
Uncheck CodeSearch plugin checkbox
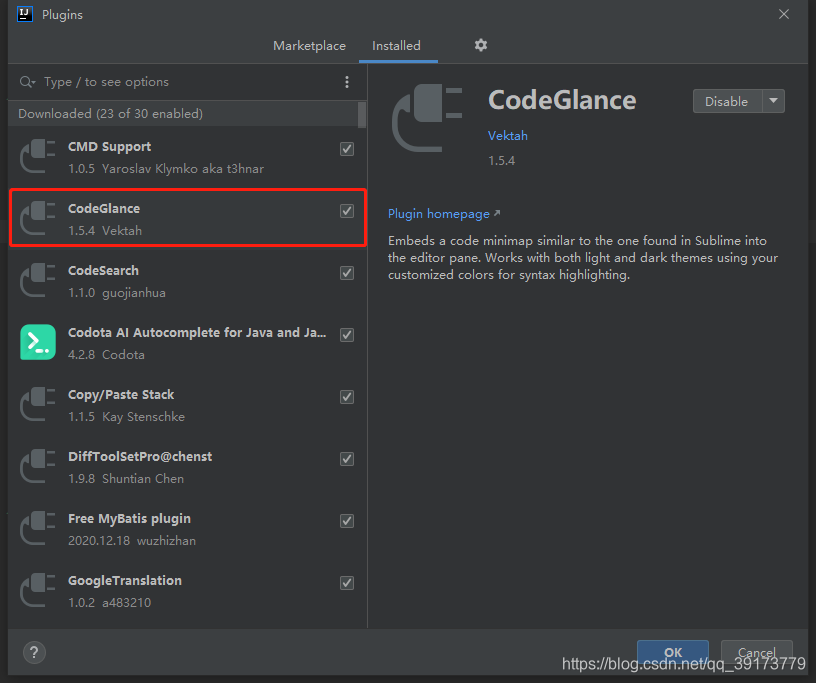click(x=347, y=273)
